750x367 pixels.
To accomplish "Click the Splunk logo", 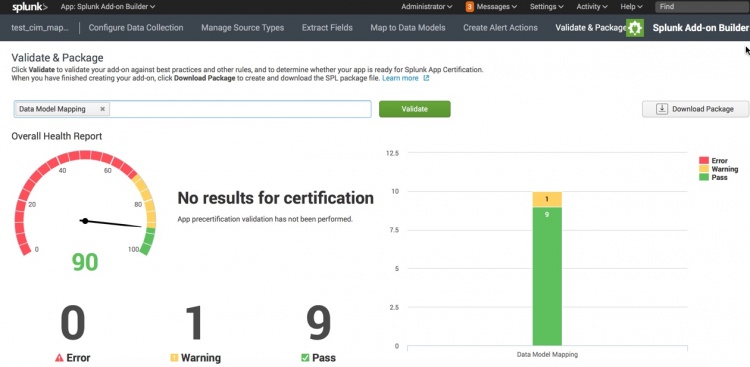I will tap(29, 7).
